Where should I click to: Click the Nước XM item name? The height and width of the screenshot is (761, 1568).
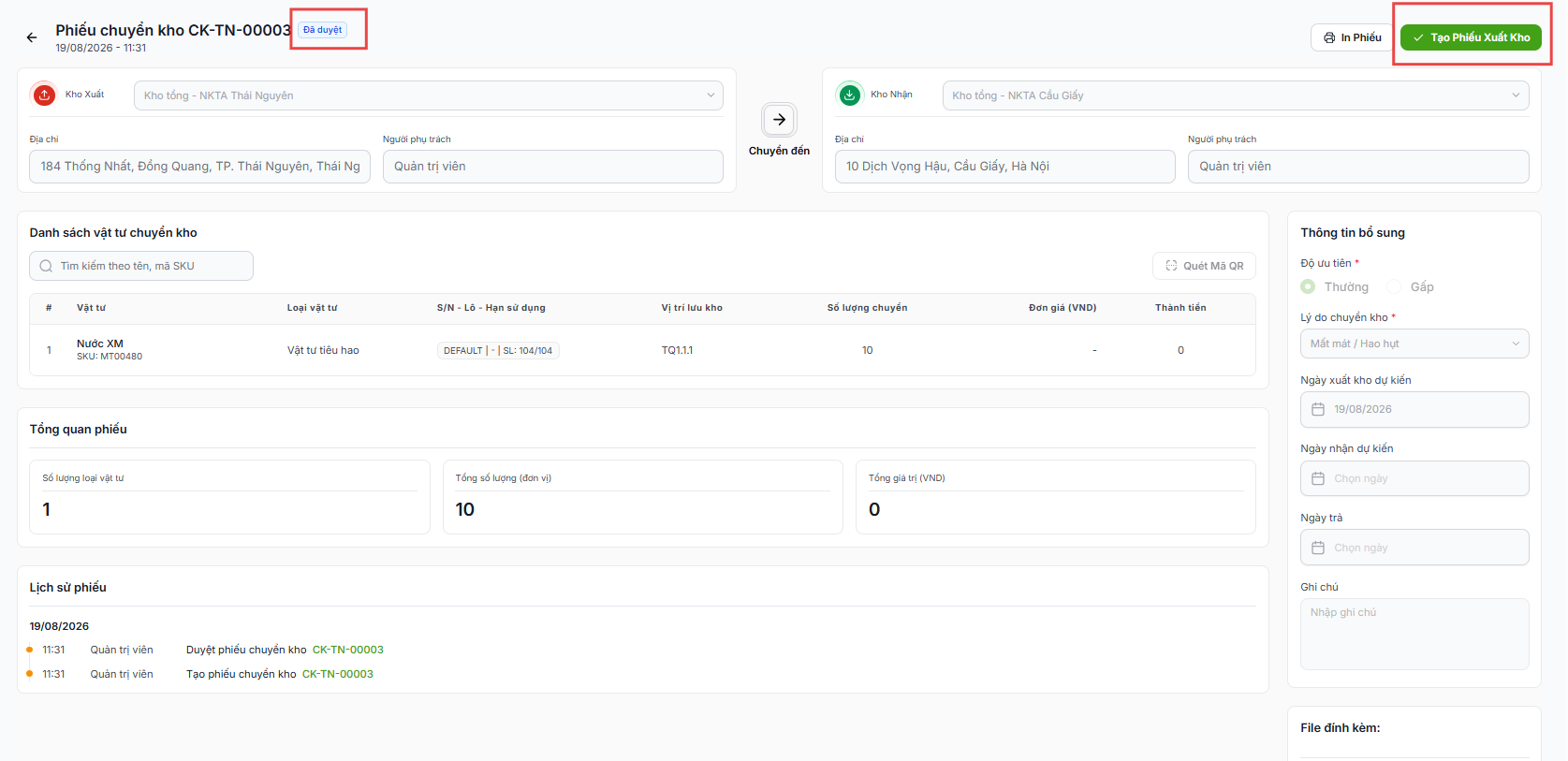(x=100, y=344)
